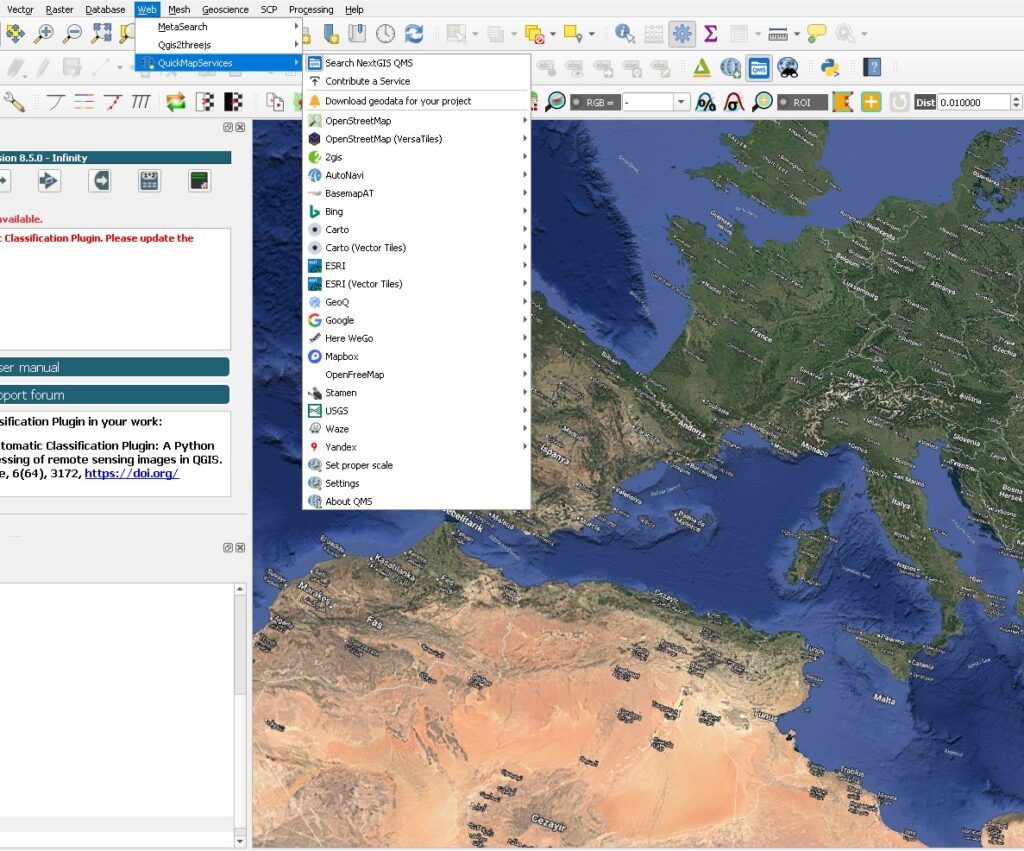
Task: Click the Dist value input field
Action: pyautogui.click(x=974, y=103)
